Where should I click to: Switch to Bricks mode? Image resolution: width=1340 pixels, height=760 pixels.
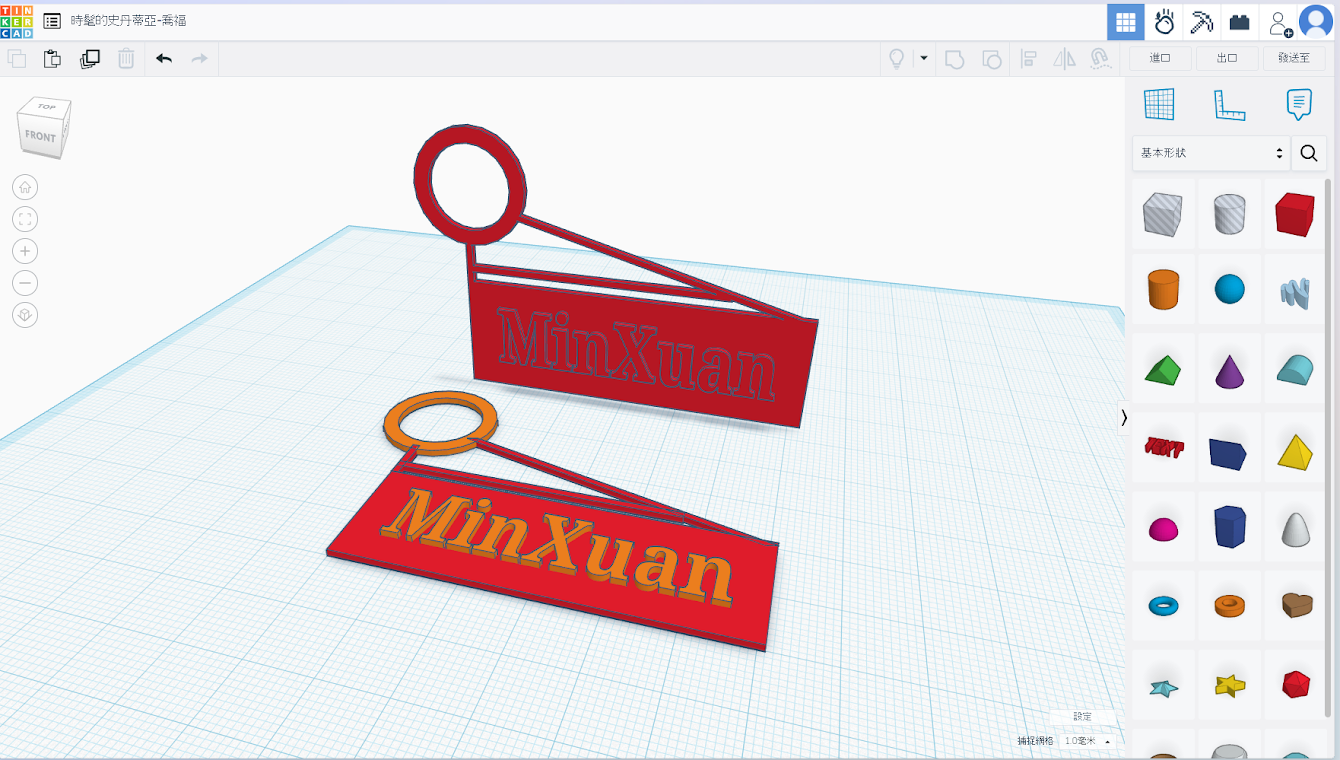point(1239,22)
